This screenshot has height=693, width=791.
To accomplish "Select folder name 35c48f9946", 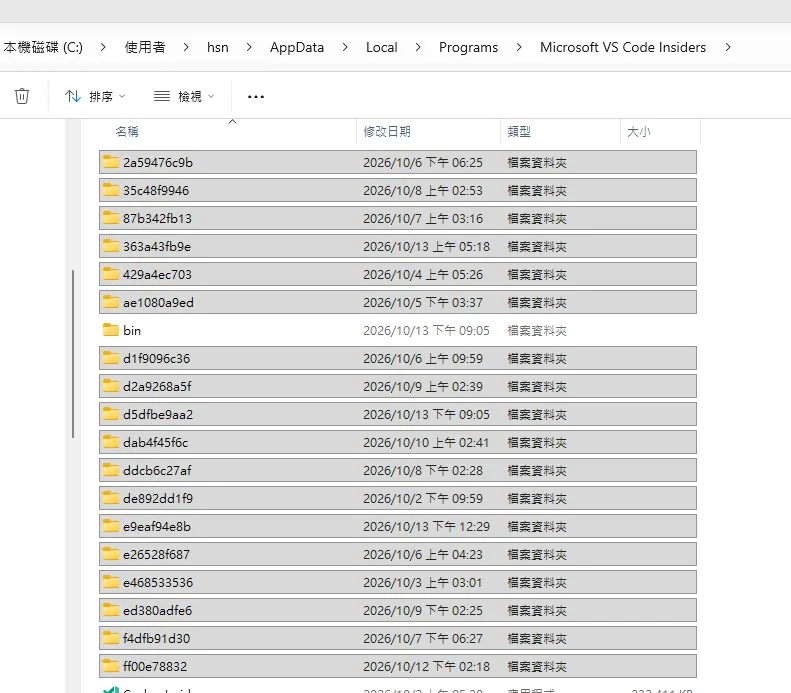I will (x=156, y=191).
